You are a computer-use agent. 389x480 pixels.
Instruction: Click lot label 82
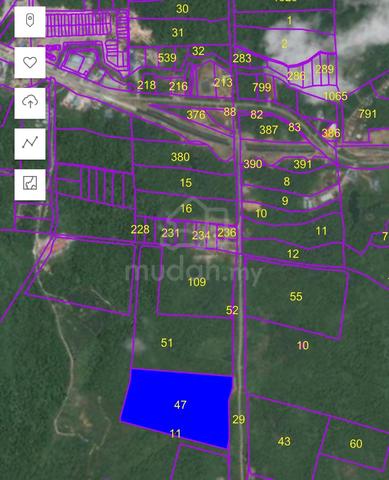pos(257,115)
